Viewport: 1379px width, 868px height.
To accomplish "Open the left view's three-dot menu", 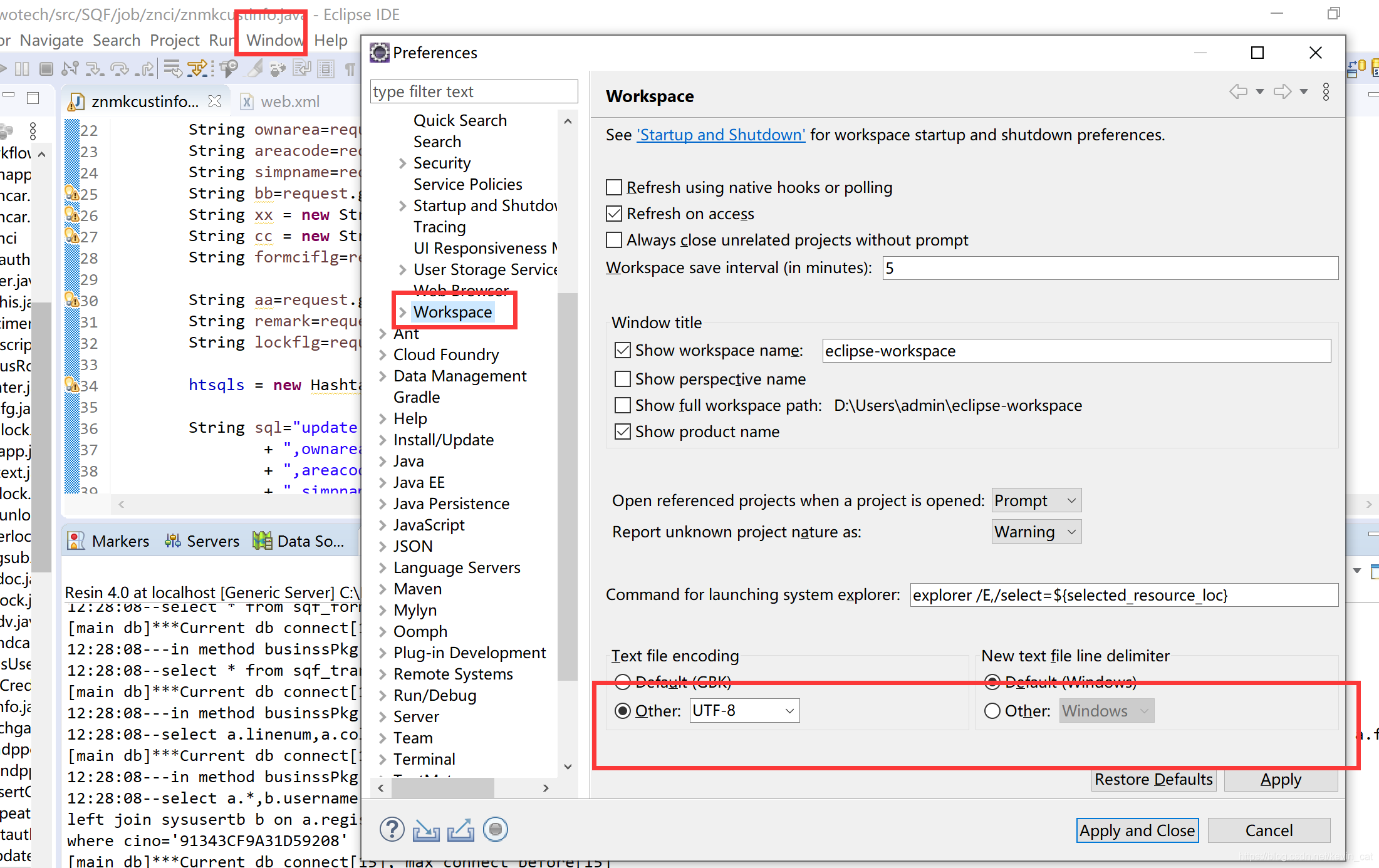I will tap(33, 131).
